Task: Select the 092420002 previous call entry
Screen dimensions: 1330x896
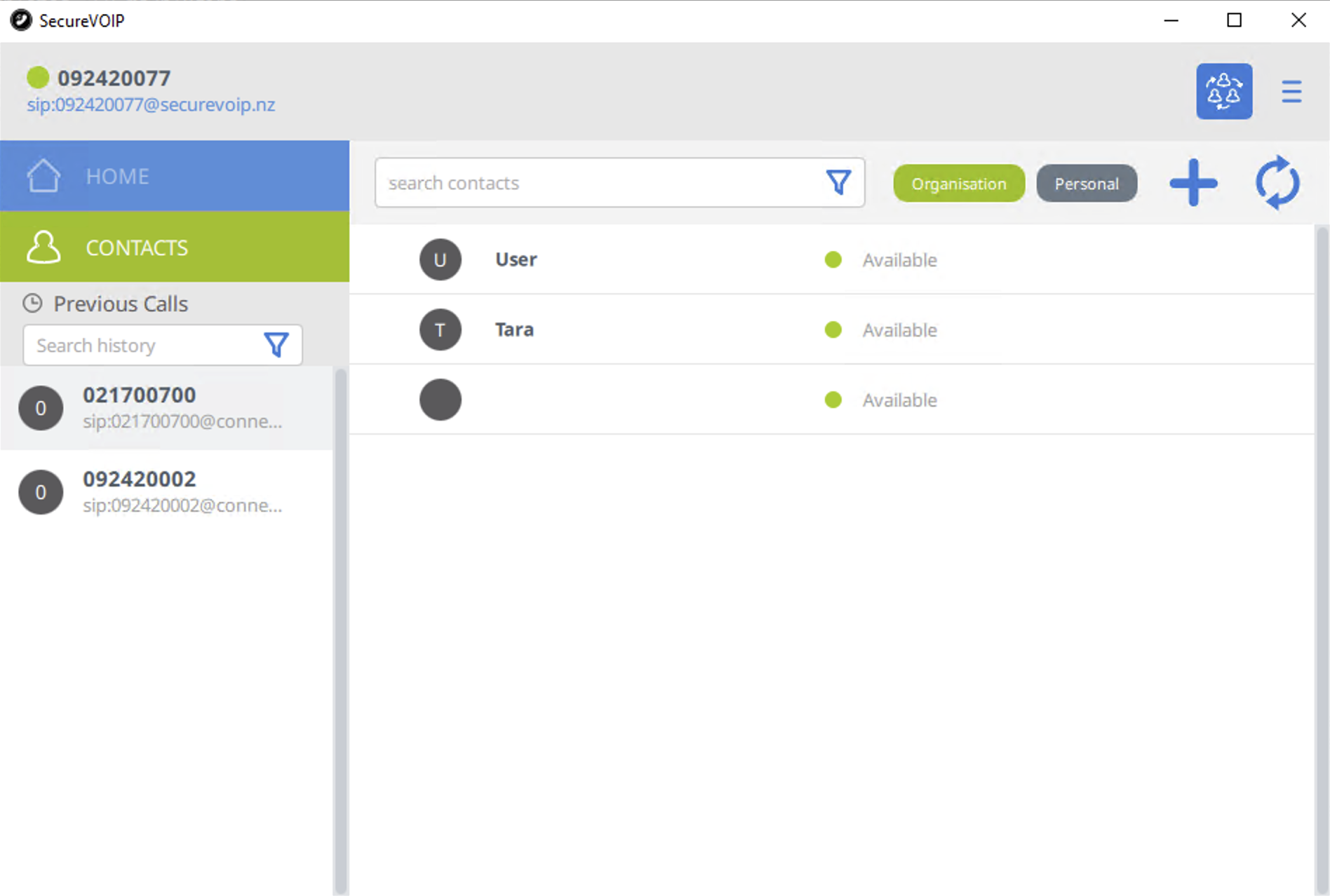Action: (x=167, y=492)
